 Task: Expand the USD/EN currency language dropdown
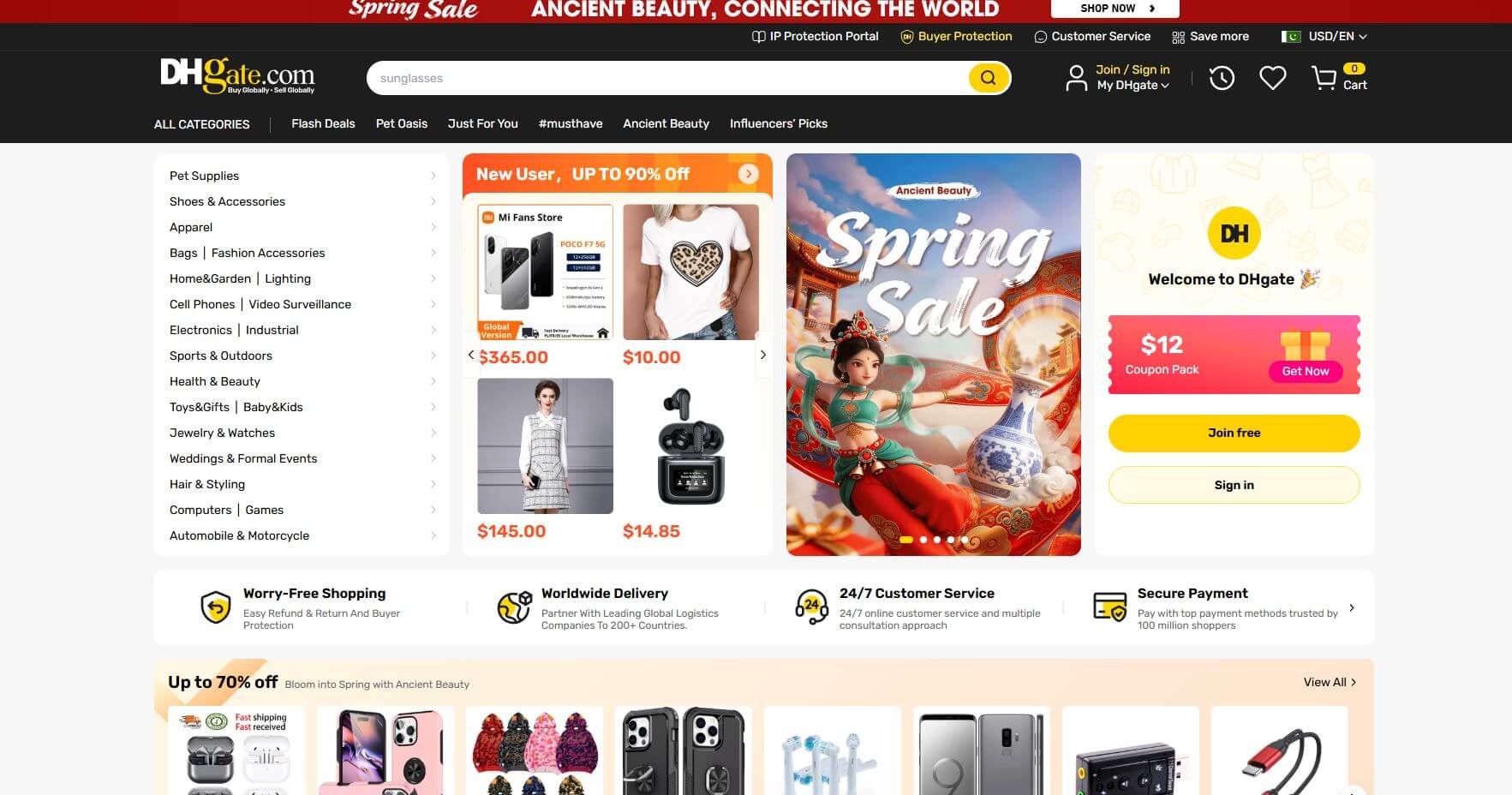tap(1324, 36)
